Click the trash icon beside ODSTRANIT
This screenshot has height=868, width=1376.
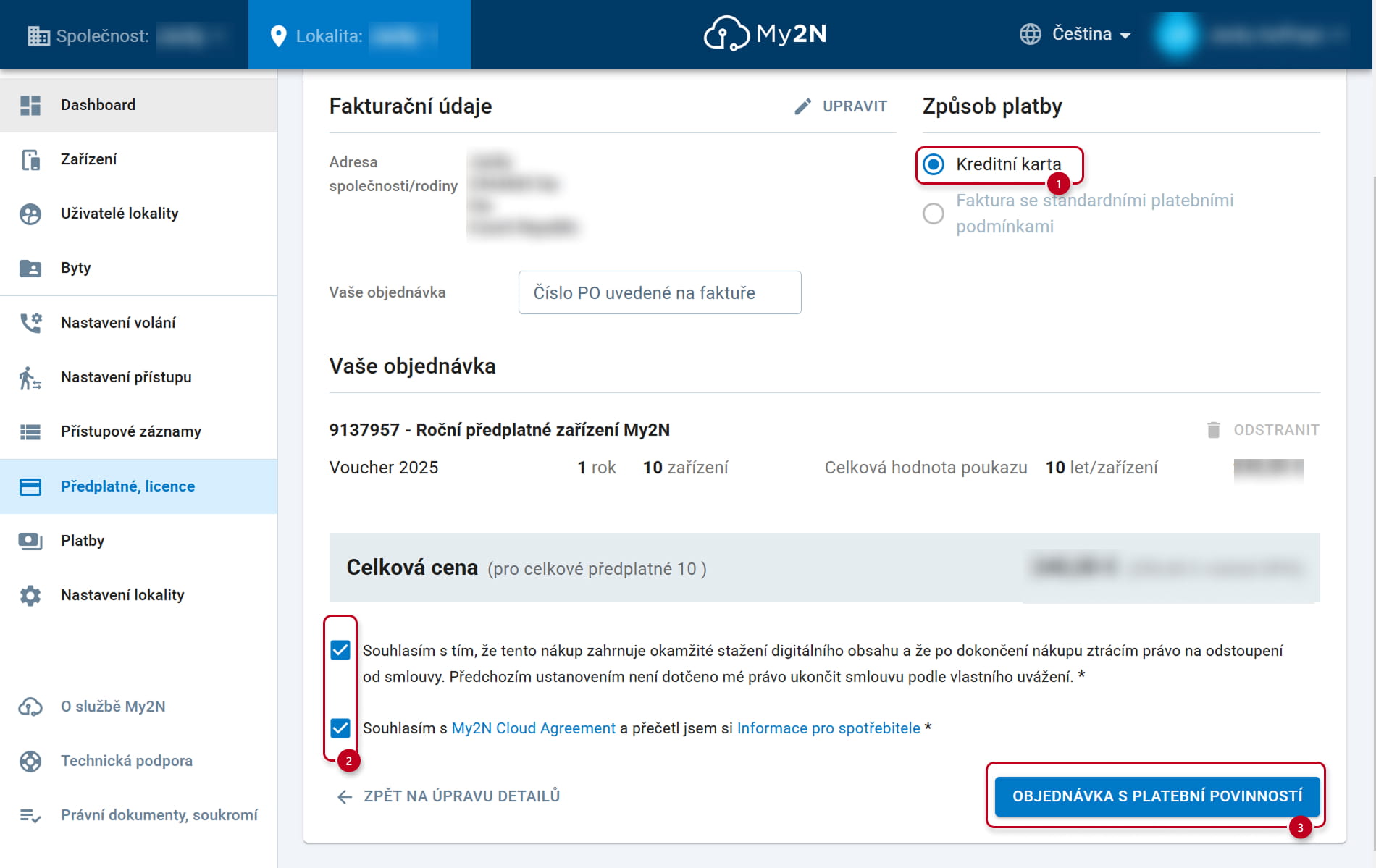tap(1214, 430)
